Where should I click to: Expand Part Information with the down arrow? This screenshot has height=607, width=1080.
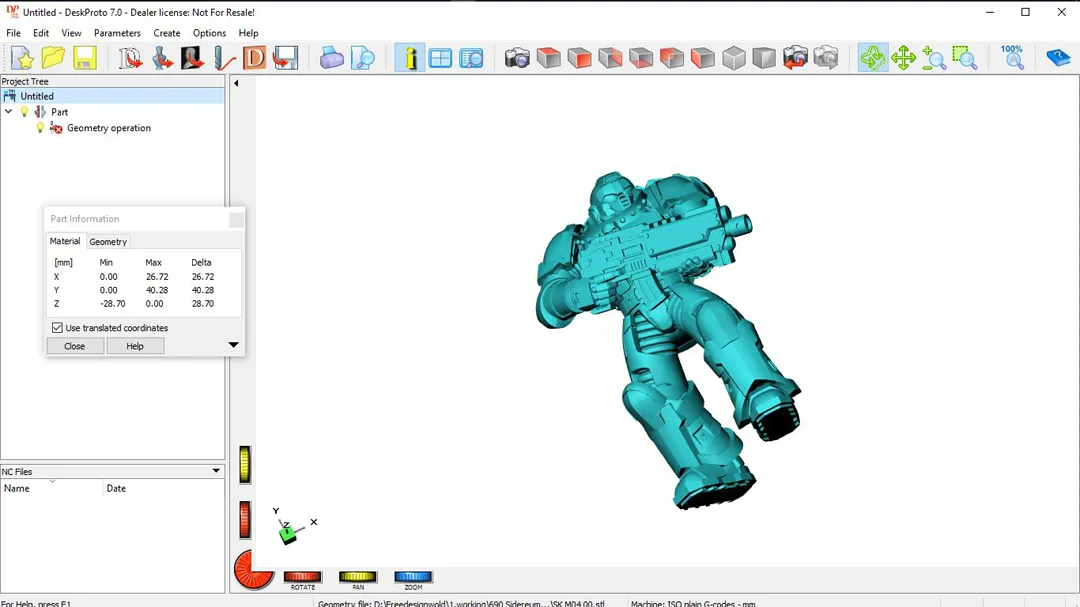tap(233, 344)
